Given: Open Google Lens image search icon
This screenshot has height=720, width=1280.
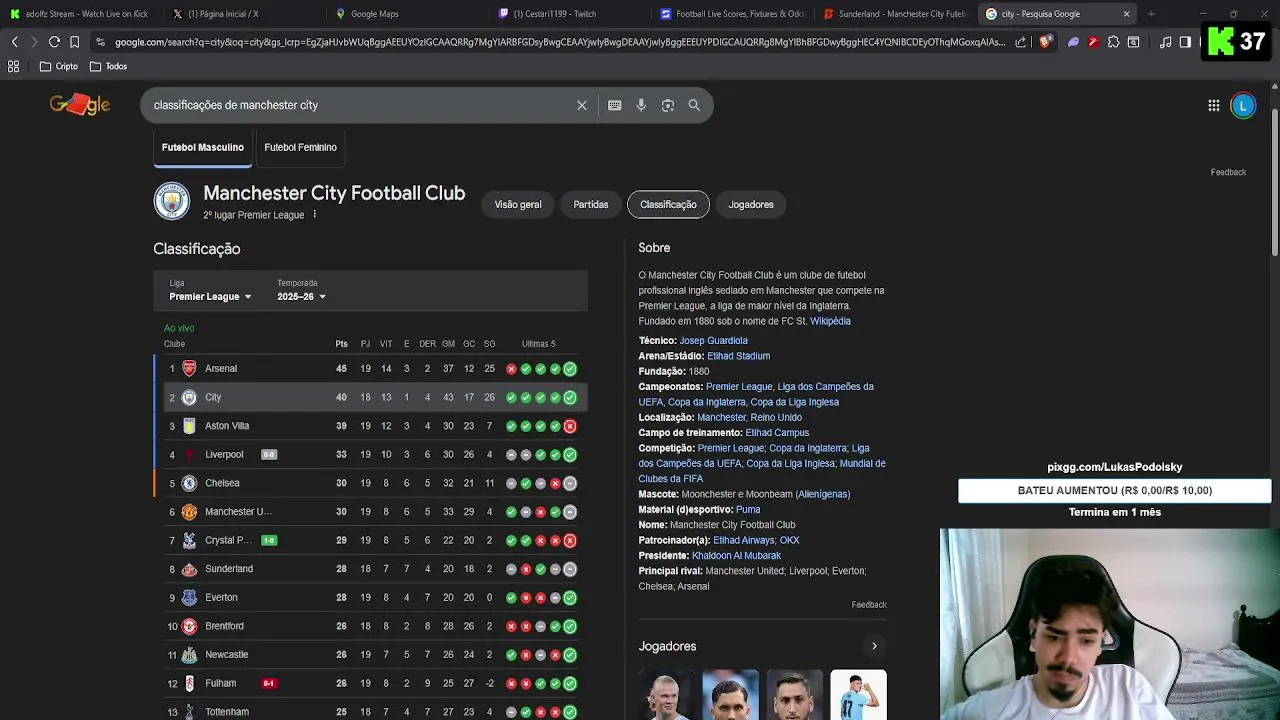Looking at the screenshot, I should click(668, 105).
